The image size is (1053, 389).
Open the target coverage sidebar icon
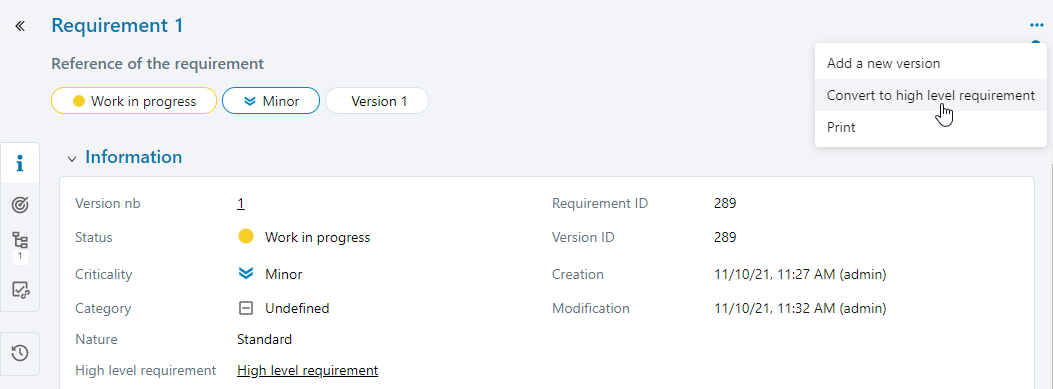tap(20, 205)
